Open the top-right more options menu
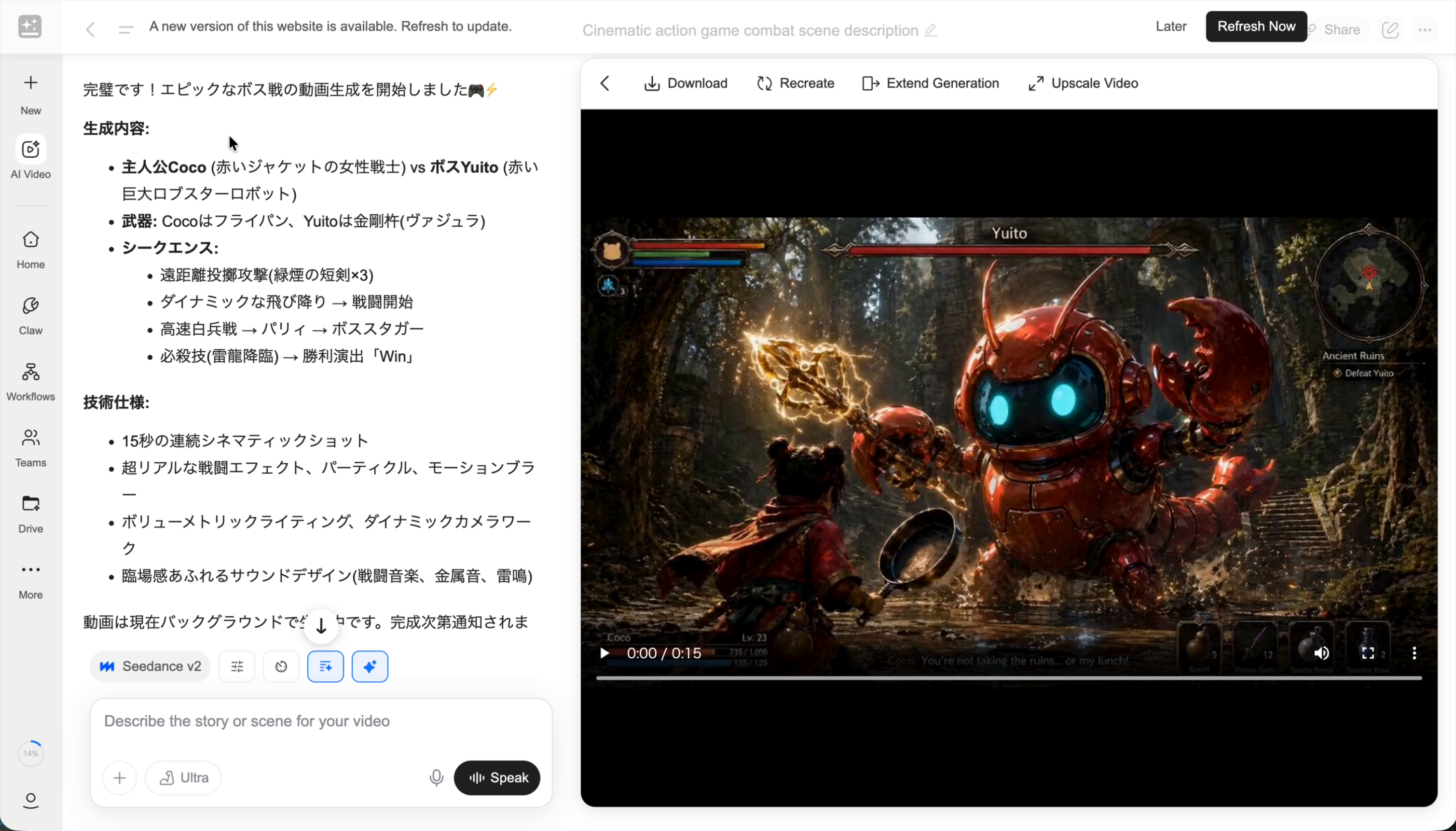Viewport: 1456px width, 831px height. [x=1425, y=29]
